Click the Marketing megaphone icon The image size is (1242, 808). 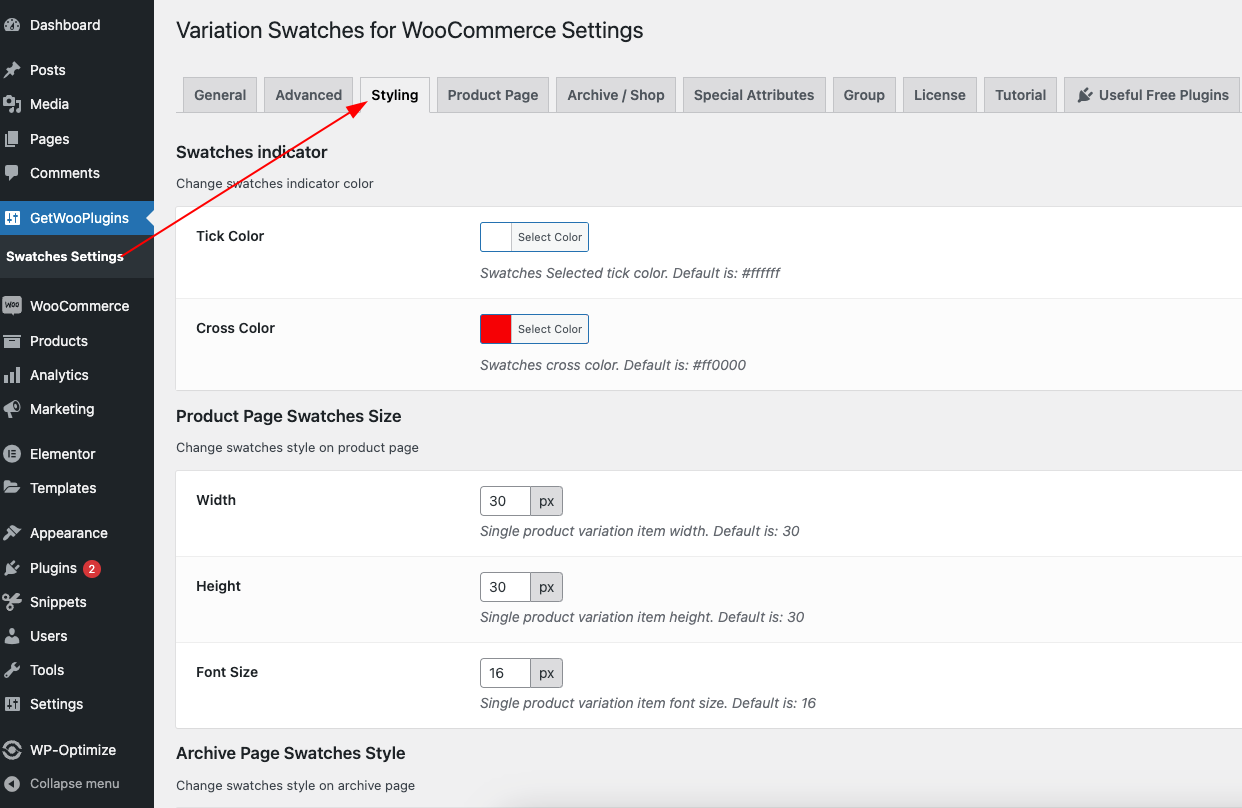coord(12,409)
